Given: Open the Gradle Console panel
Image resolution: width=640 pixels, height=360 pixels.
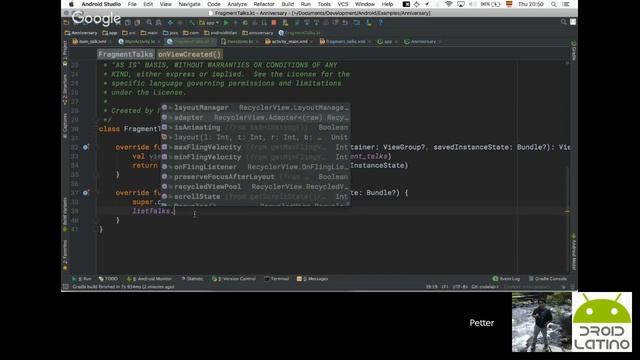Looking at the screenshot, I should tap(548, 279).
